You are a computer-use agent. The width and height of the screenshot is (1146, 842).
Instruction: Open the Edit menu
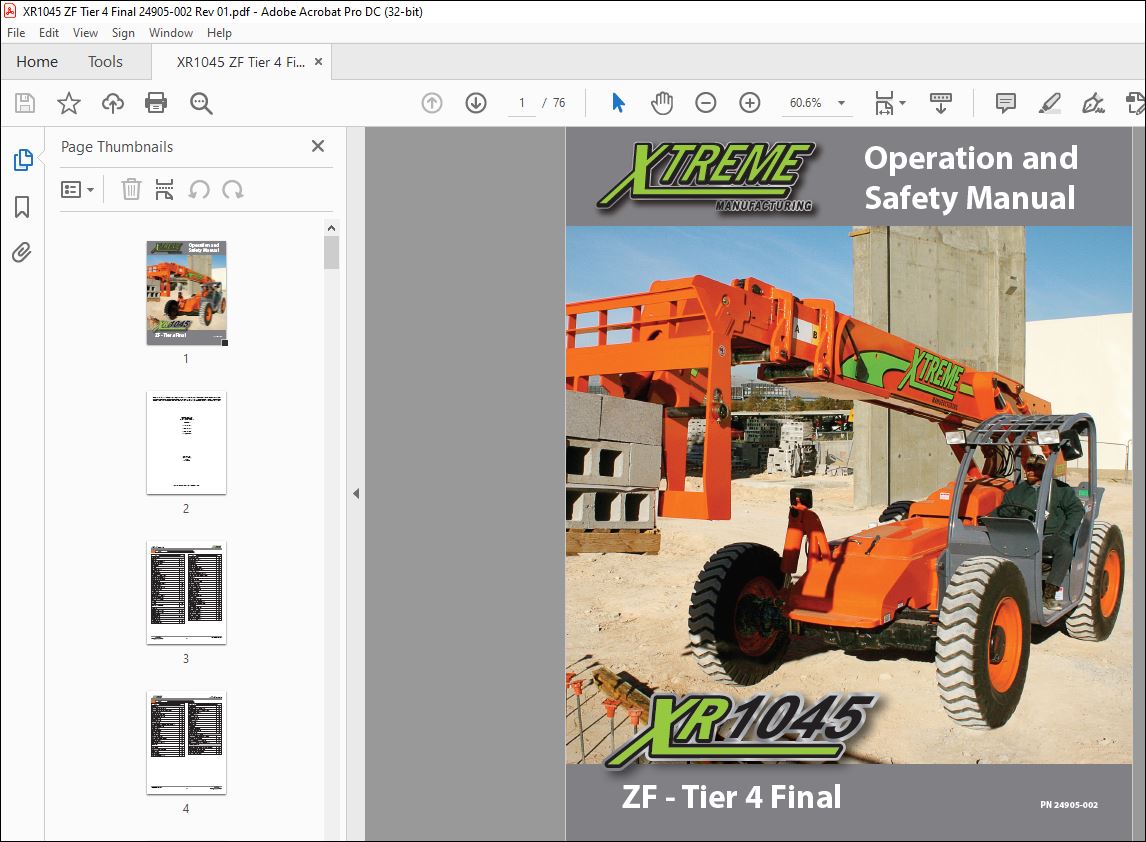[49, 33]
